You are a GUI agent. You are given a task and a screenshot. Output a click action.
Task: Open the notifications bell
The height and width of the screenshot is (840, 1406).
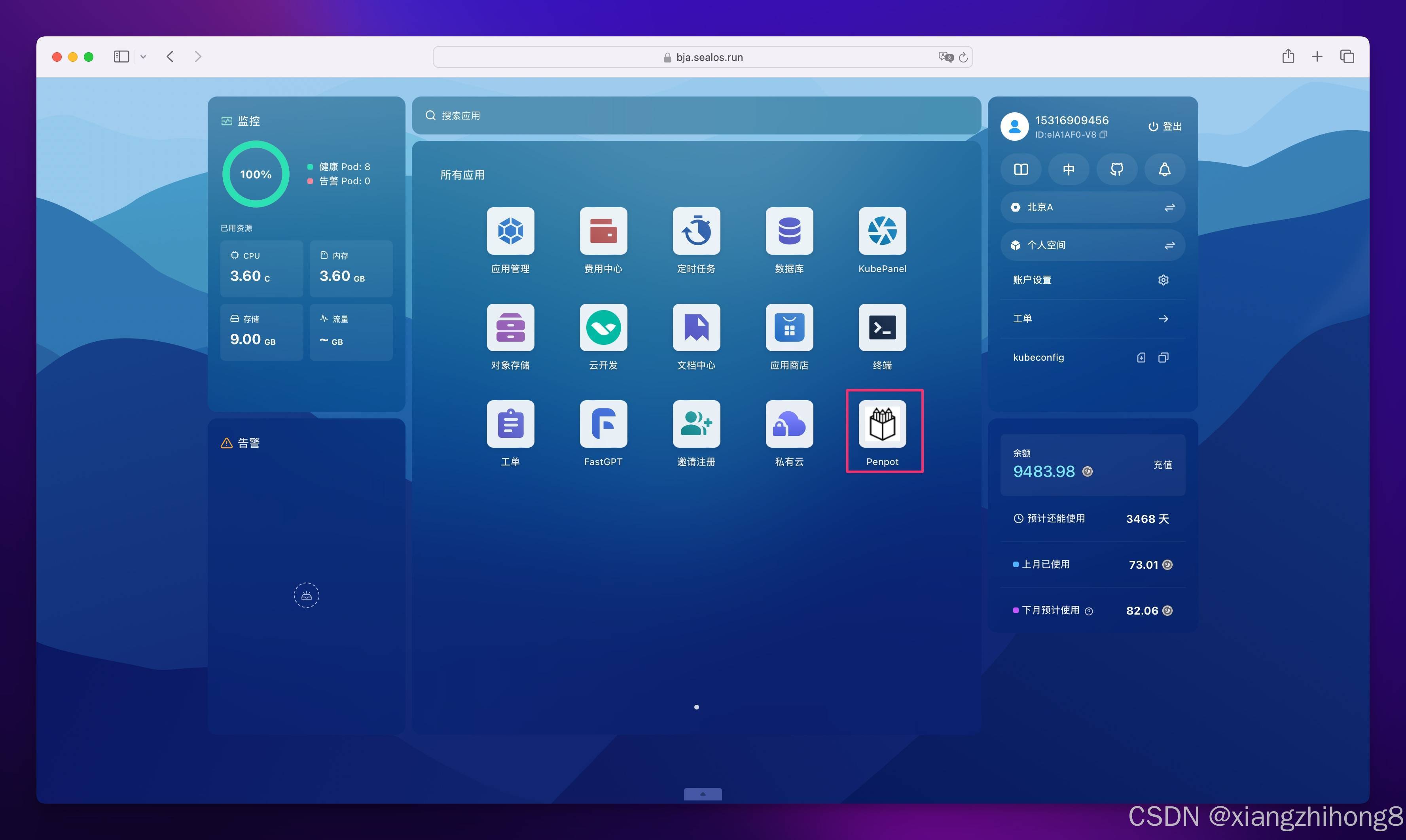pyautogui.click(x=1164, y=169)
